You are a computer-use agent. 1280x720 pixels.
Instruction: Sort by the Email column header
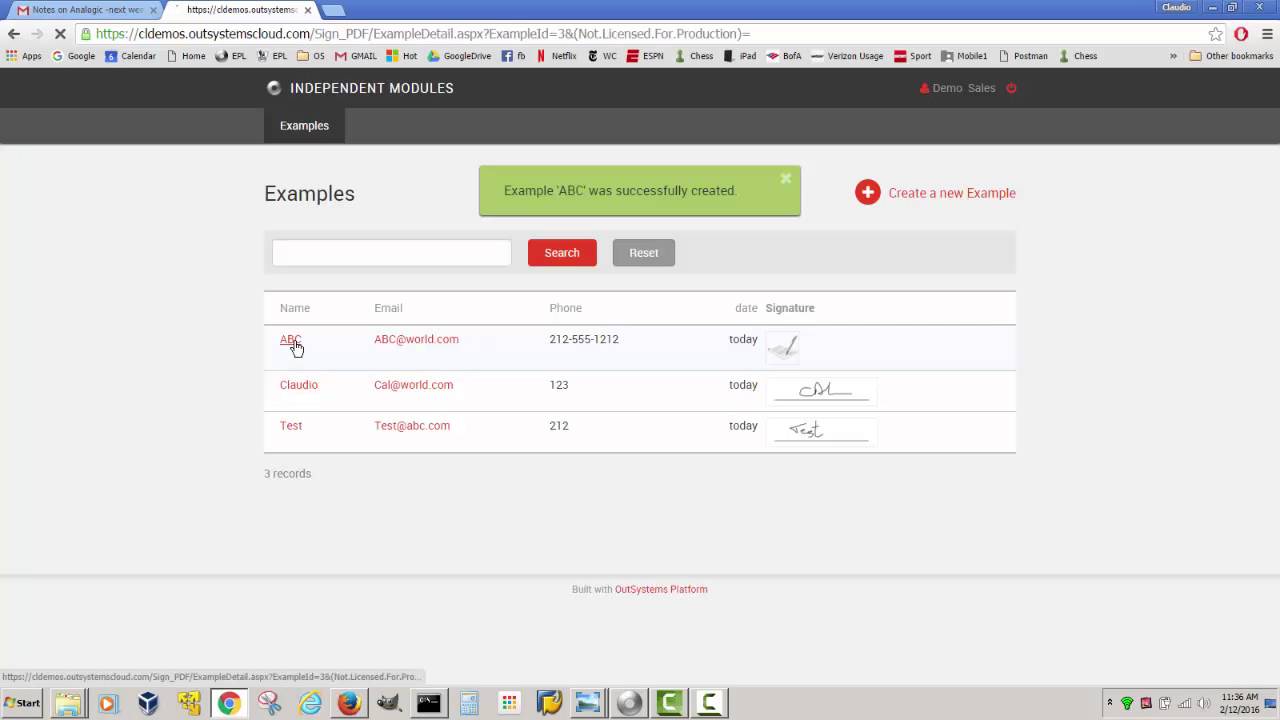(388, 308)
